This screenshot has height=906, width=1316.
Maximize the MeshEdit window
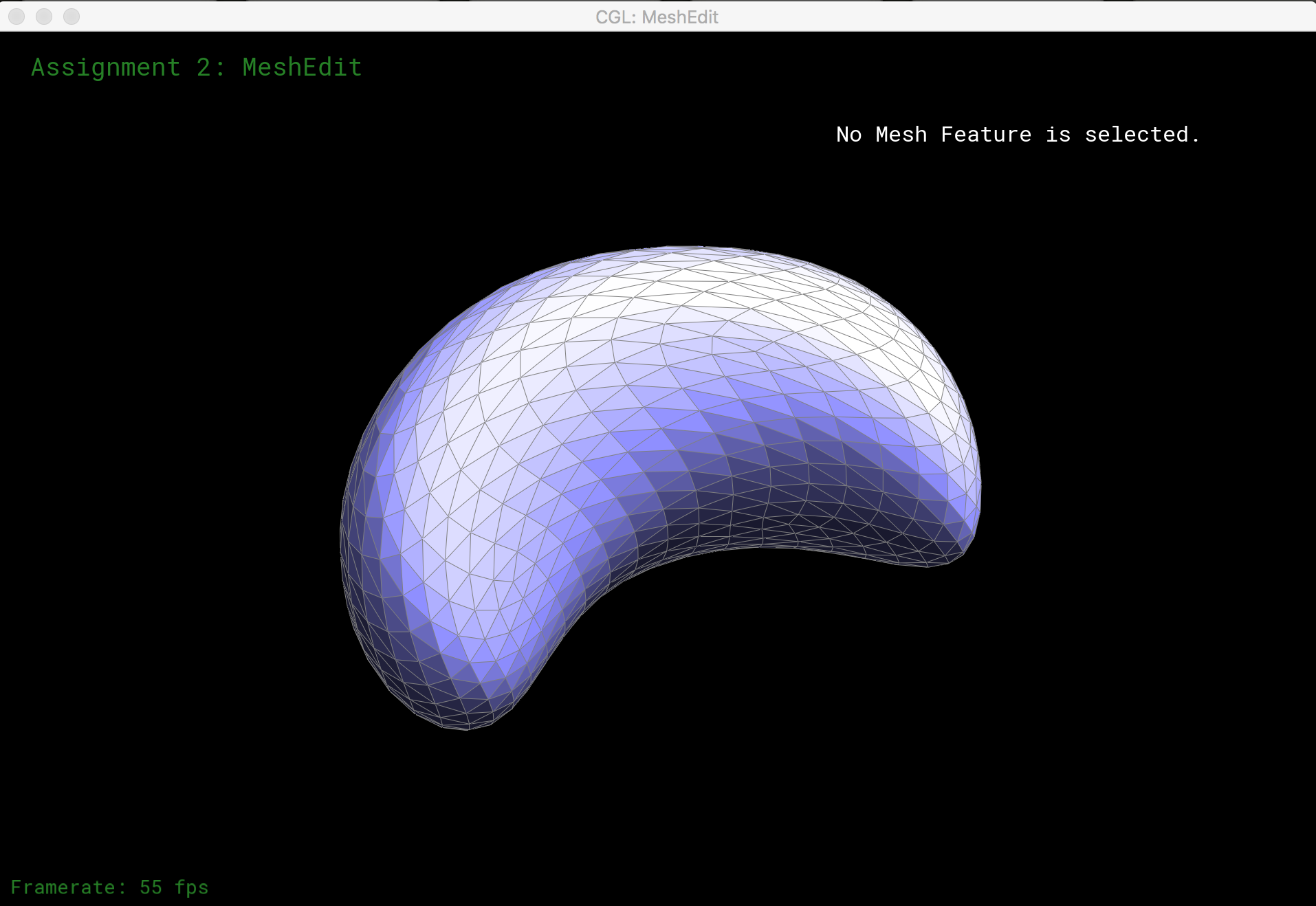(x=72, y=16)
